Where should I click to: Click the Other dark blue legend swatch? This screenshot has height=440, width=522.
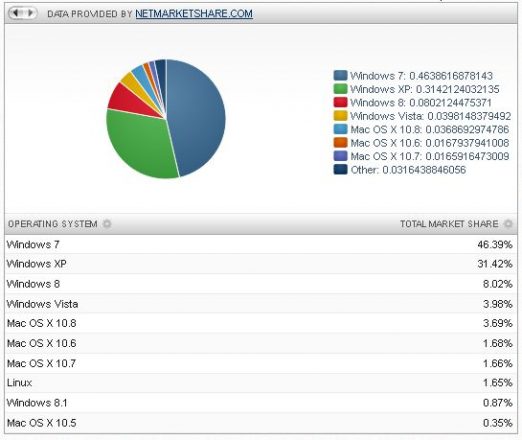tap(340, 170)
